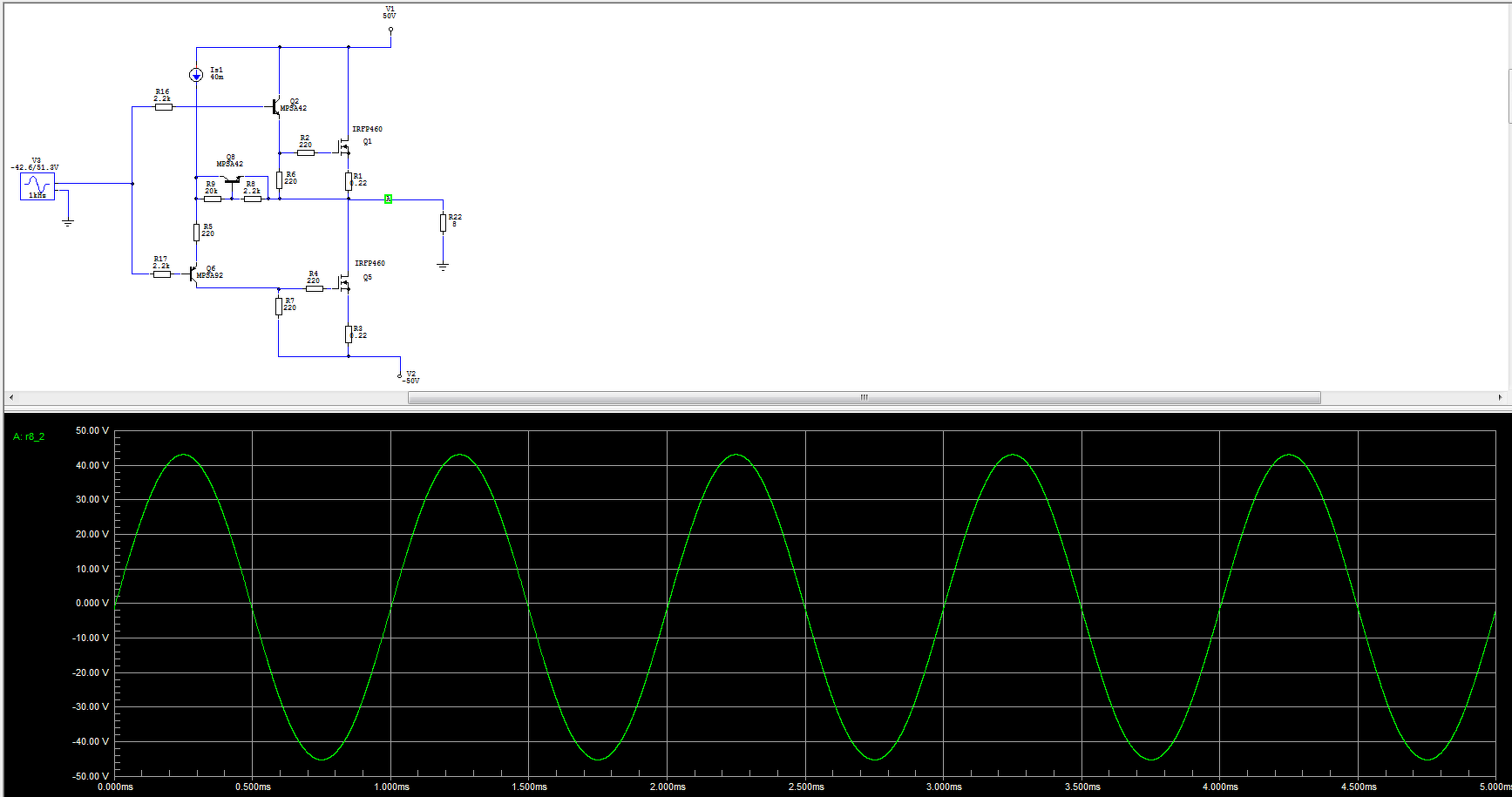Click the schematic scrollbar left arrow
Image resolution: width=1512 pixels, height=797 pixels.
pos(10,397)
